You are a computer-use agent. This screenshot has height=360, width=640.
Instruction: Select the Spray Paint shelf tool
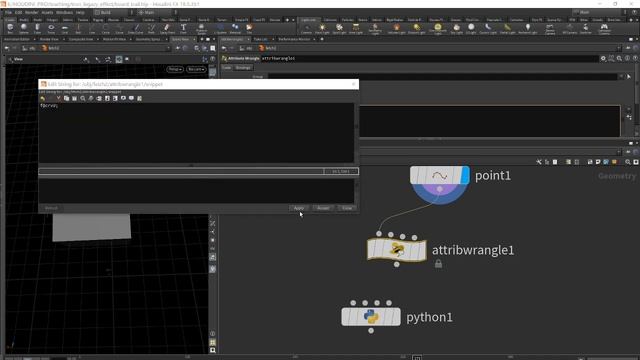[167, 29]
